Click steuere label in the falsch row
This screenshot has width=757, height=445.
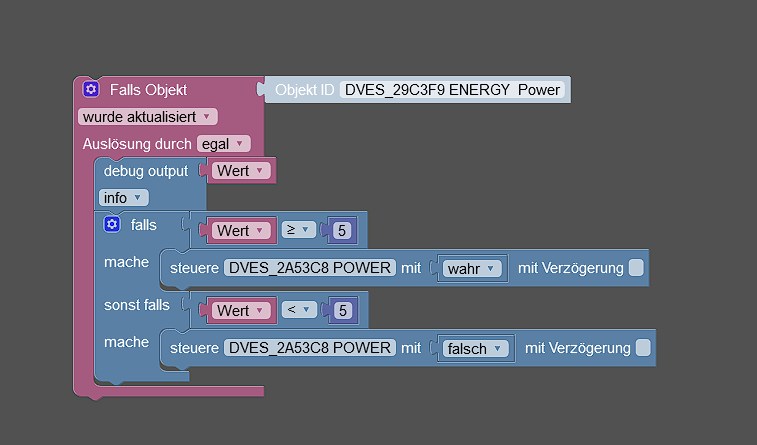pyautogui.click(x=194, y=348)
